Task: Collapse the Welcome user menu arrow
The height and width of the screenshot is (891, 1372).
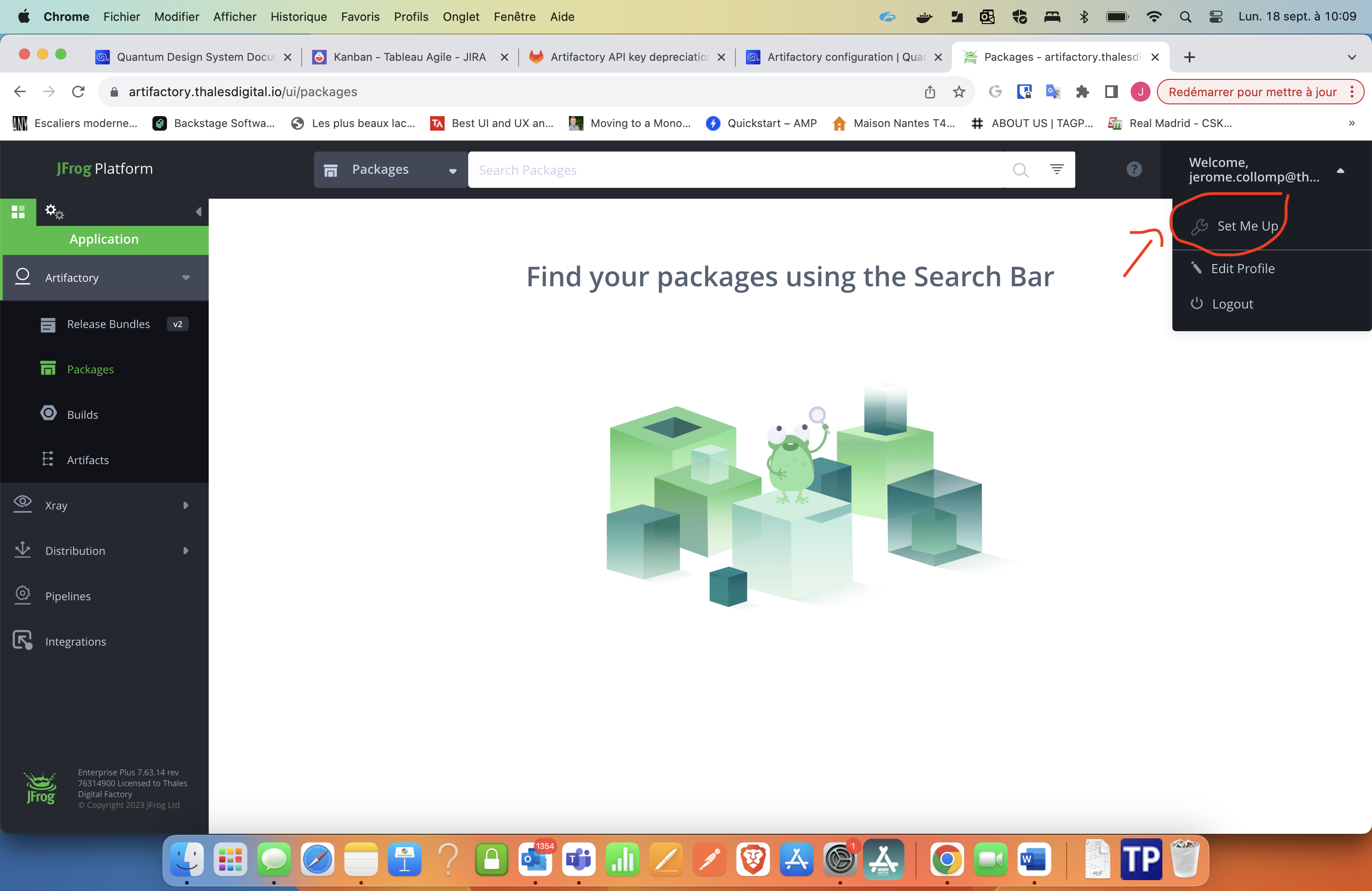Action: point(1340,171)
